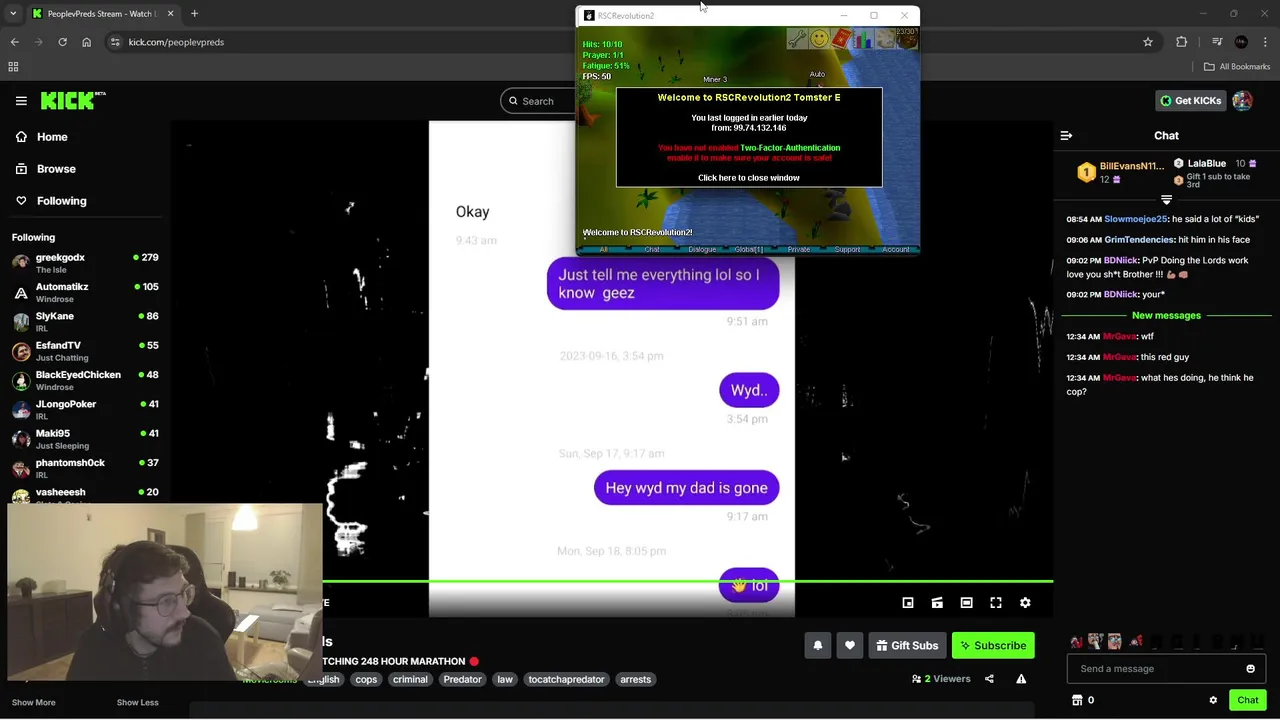The height and width of the screenshot is (720, 1280).
Task: Select the Private tab in RSCRevolution2
Action: (798, 249)
